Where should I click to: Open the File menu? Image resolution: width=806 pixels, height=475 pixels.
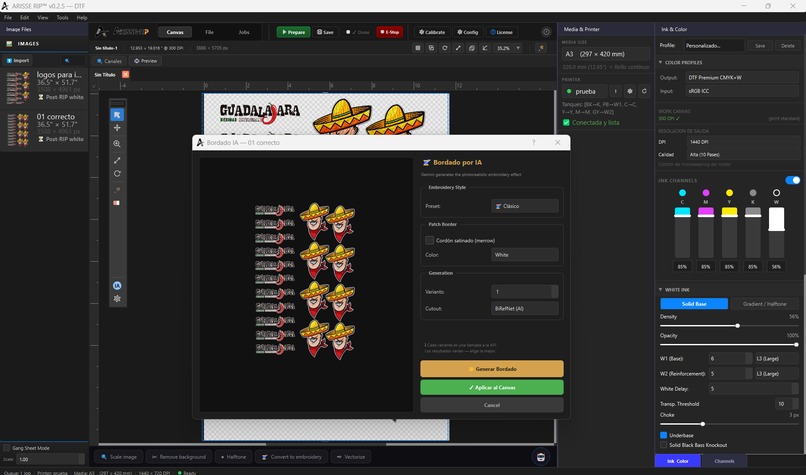(8, 17)
